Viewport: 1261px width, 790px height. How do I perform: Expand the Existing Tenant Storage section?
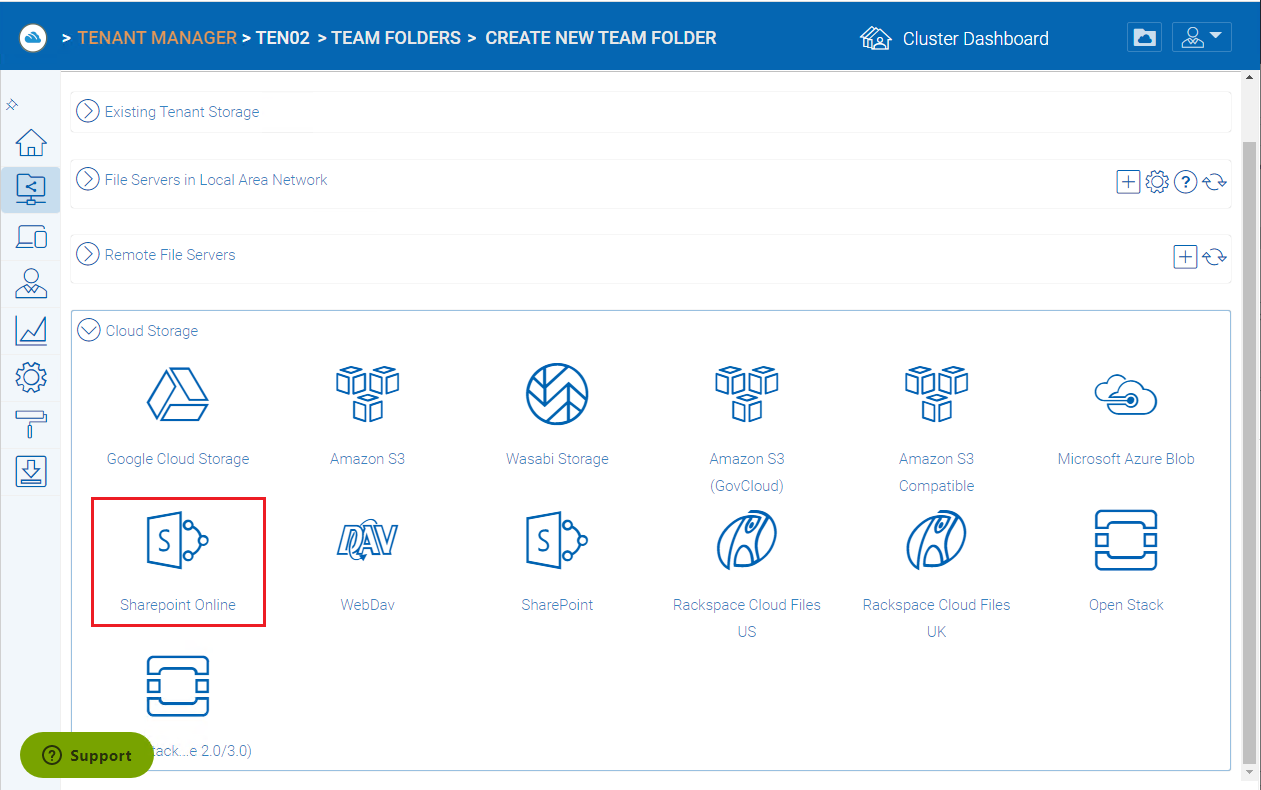(x=88, y=111)
